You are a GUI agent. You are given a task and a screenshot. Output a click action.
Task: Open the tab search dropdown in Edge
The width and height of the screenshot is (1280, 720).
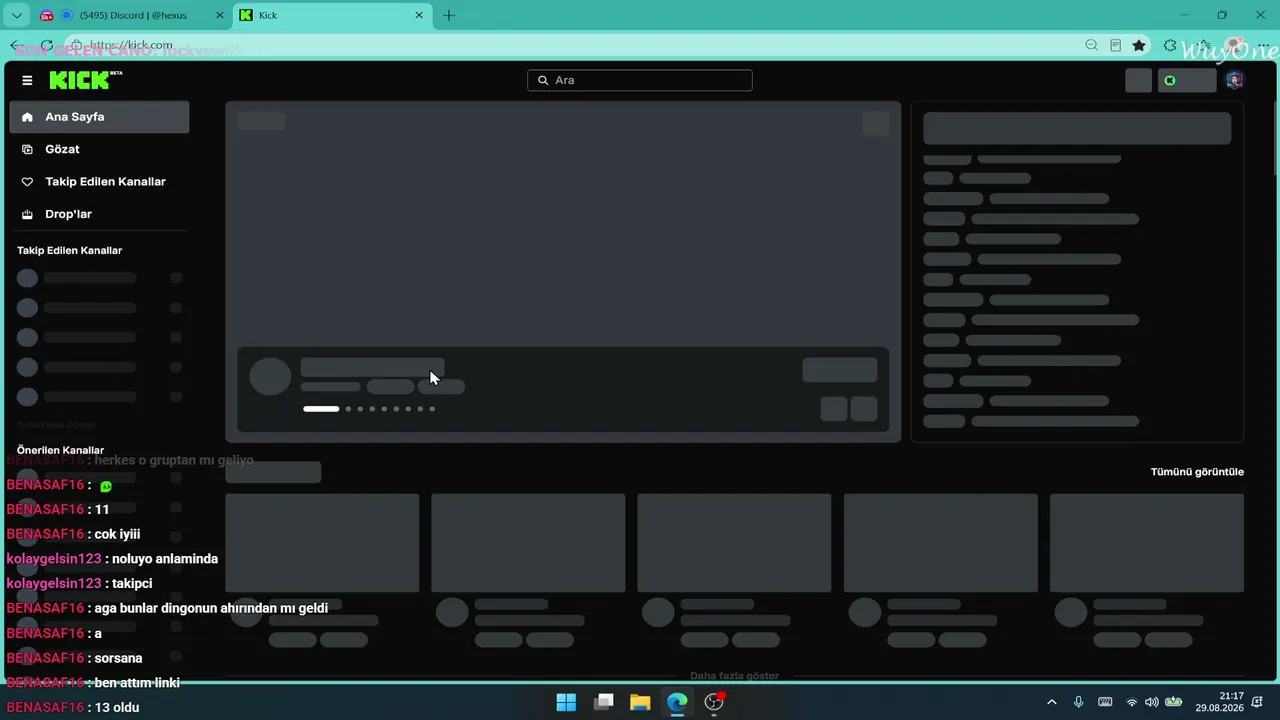tap(16, 15)
